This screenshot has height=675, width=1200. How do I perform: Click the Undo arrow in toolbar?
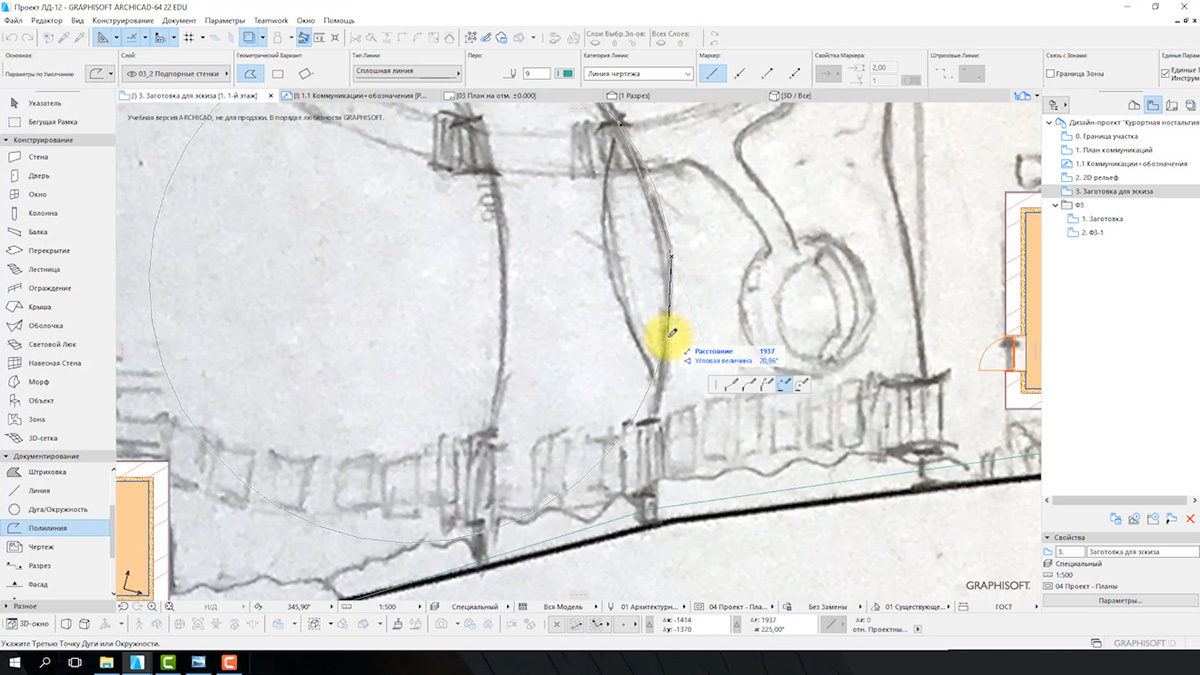pyautogui.click(x=11, y=38)
